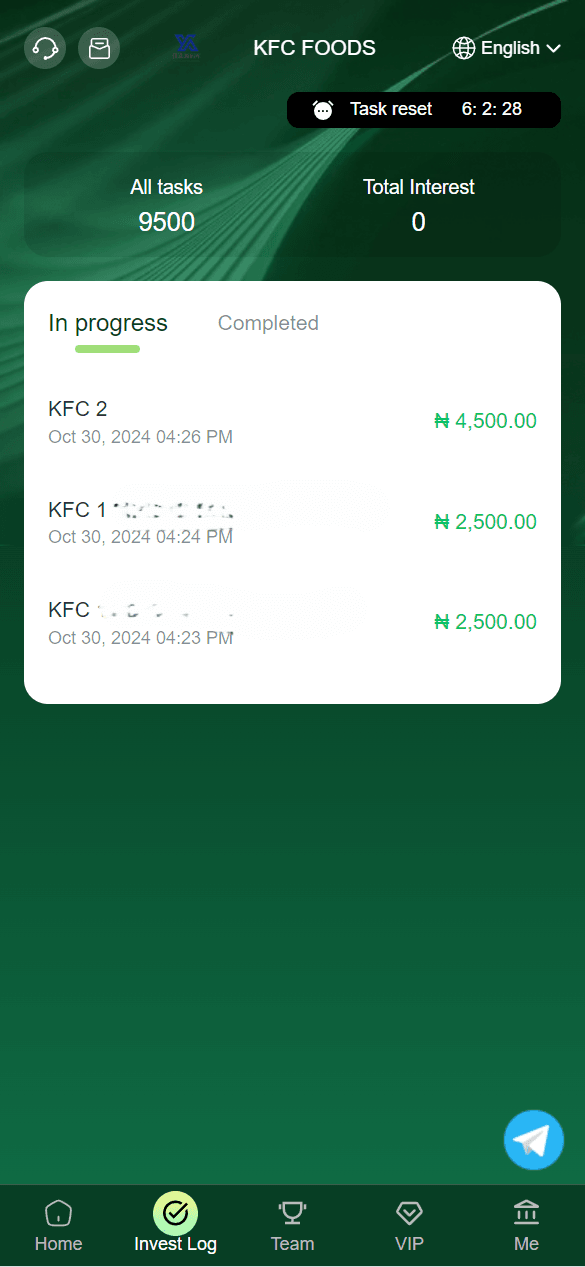Image resolution: width=585 pixels, height=1267 pixels.
Task: Open the KFC 2 investment entry
Action: click(292, 421)
